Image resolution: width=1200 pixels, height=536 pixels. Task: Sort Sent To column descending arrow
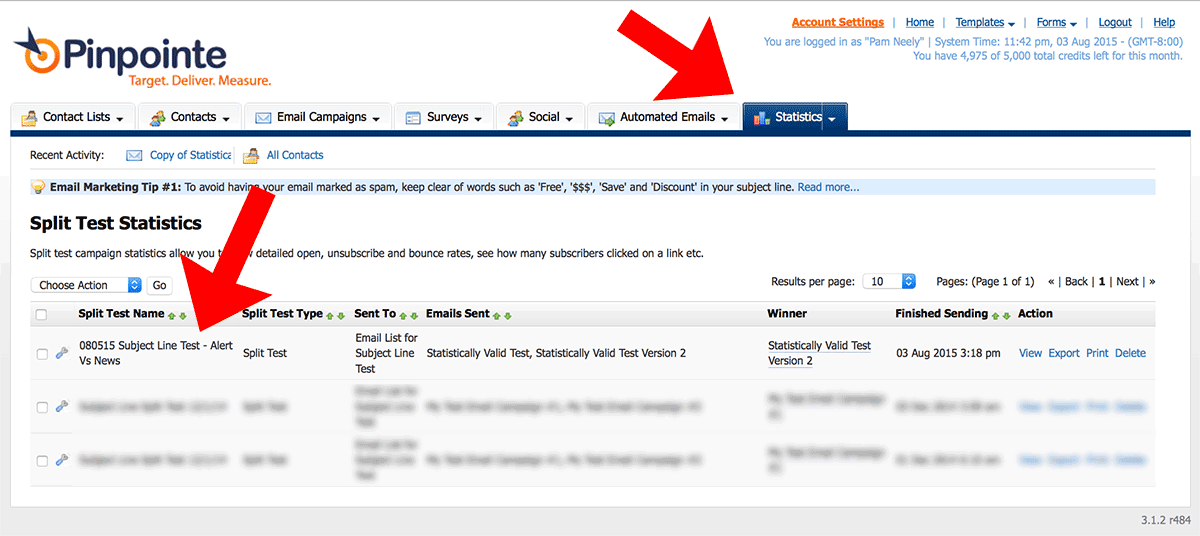414,316
